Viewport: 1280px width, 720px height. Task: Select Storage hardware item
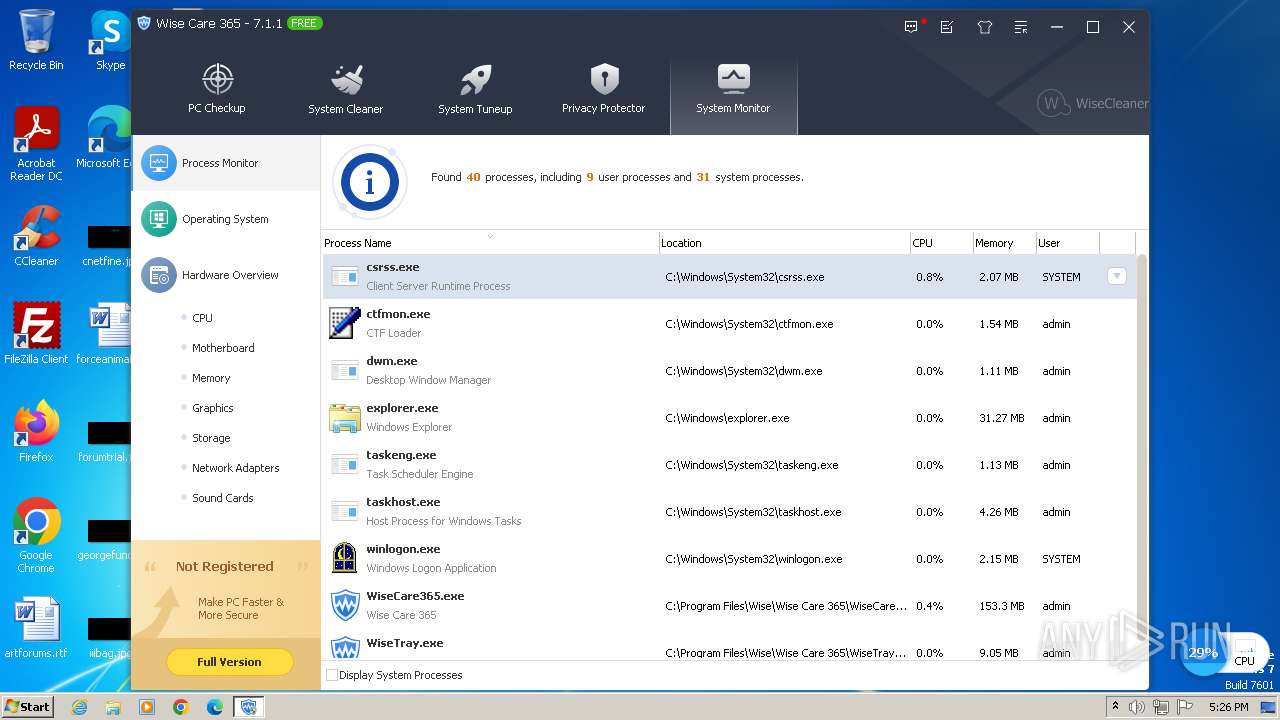[211, 438]
